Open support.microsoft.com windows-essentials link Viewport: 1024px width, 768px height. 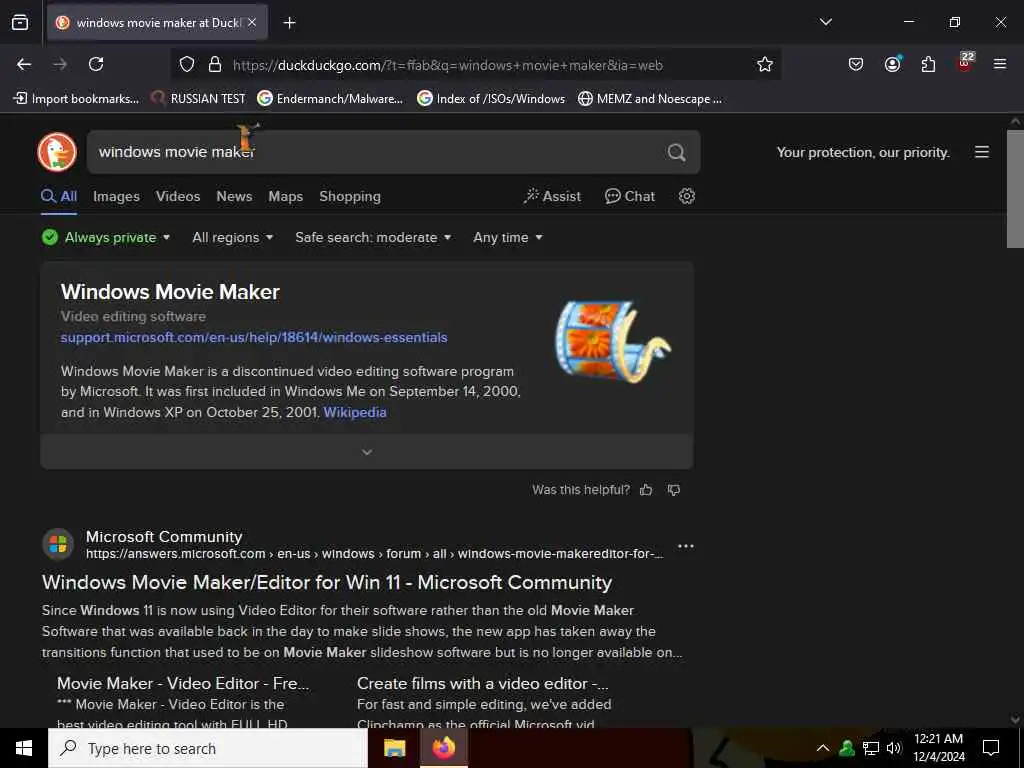coord(254,337)
